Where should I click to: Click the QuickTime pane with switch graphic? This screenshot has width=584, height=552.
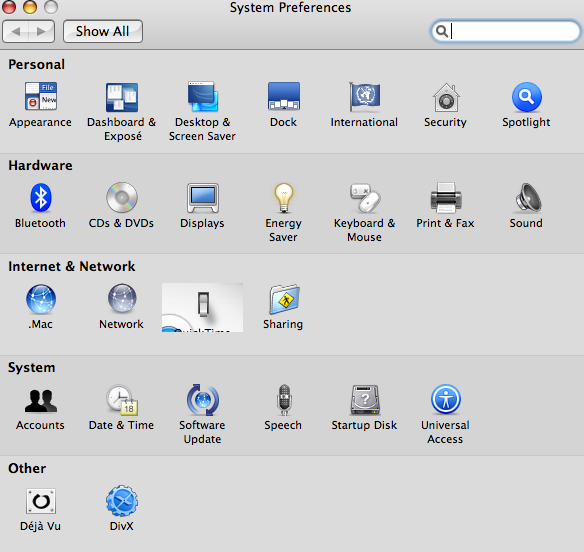point(202,307)
